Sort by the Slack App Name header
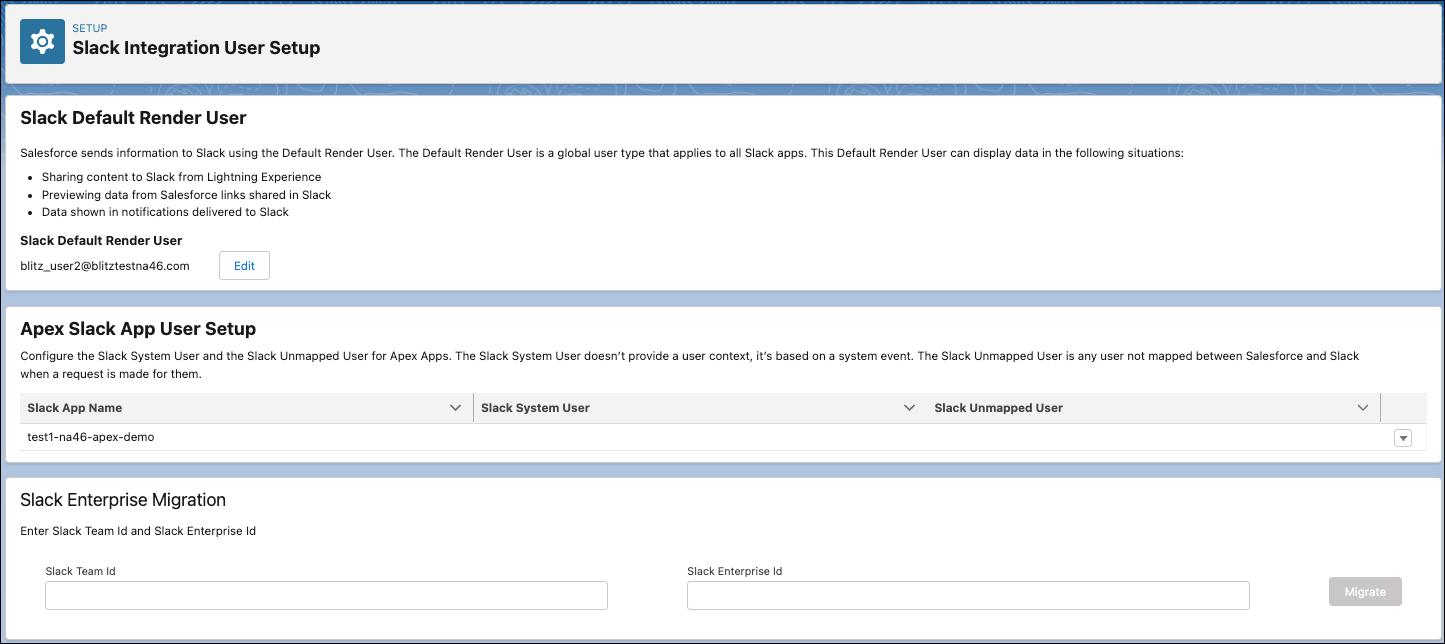1445x644 pixels. click(x=75, y=408)
